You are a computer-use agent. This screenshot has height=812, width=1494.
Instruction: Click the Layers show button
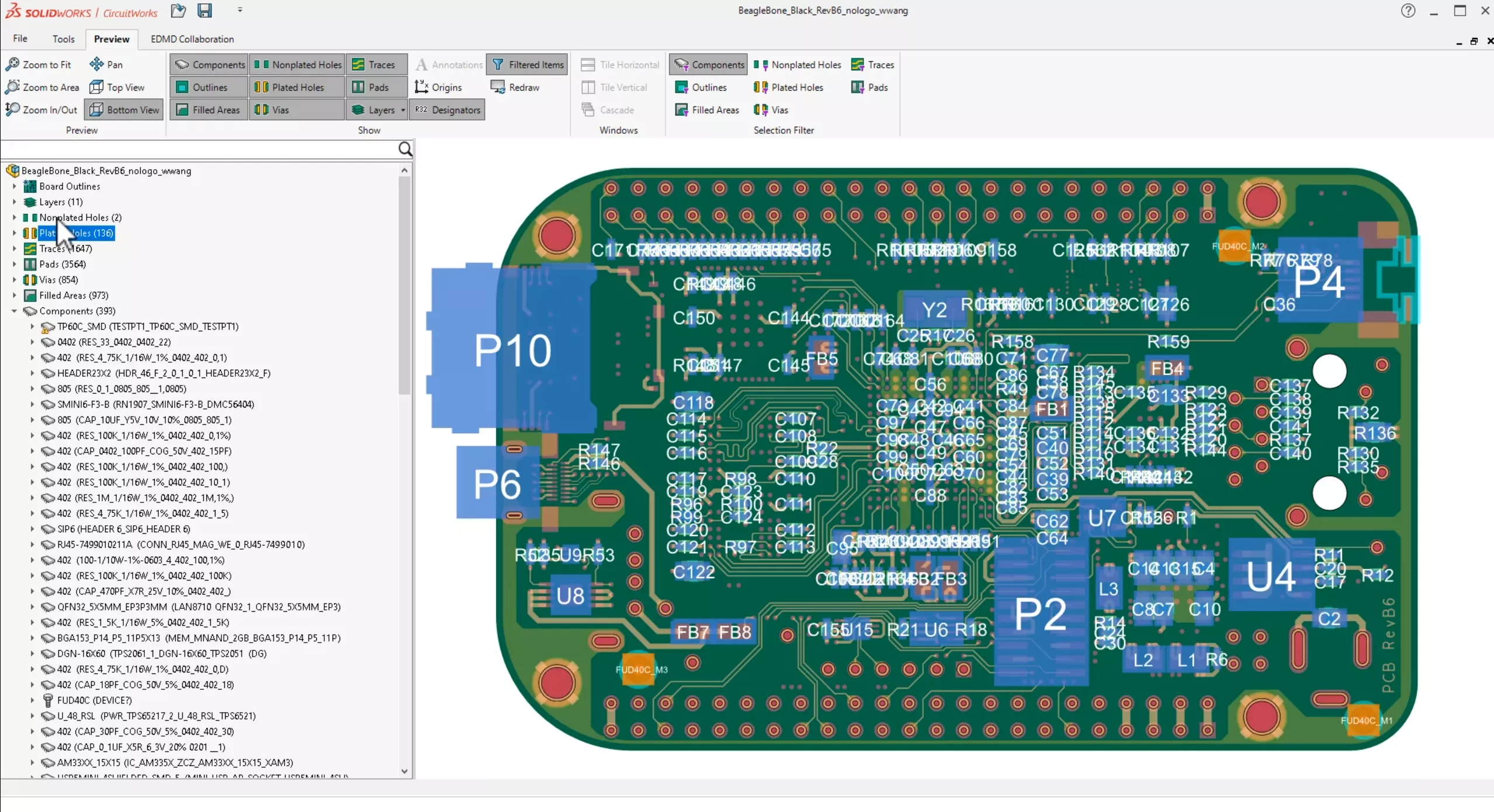click(374, 109)
